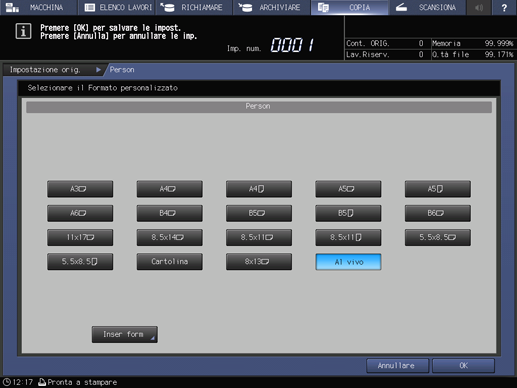Open the ELENCO LAVORI tab

pos(116,7)
